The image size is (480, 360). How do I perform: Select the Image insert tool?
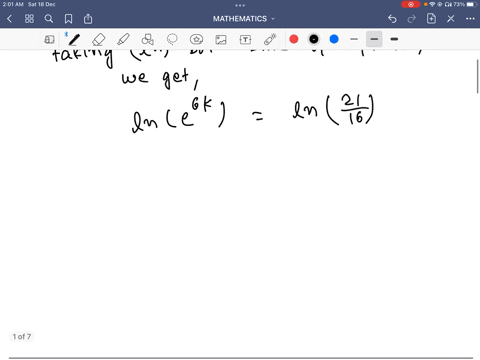(221, 39)
